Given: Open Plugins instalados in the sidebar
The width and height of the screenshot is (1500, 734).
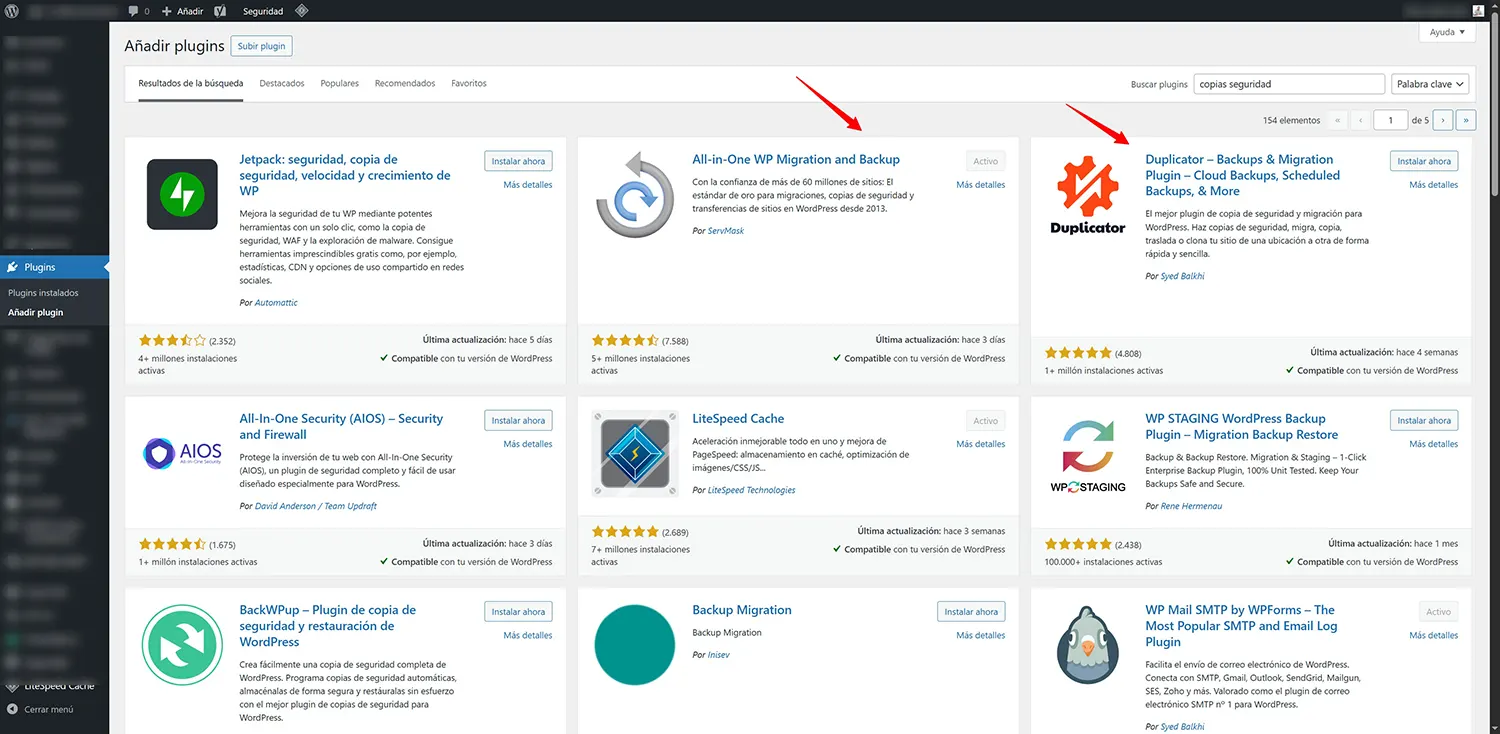Looking at the screenshot, I should click(x=43, y=293).
